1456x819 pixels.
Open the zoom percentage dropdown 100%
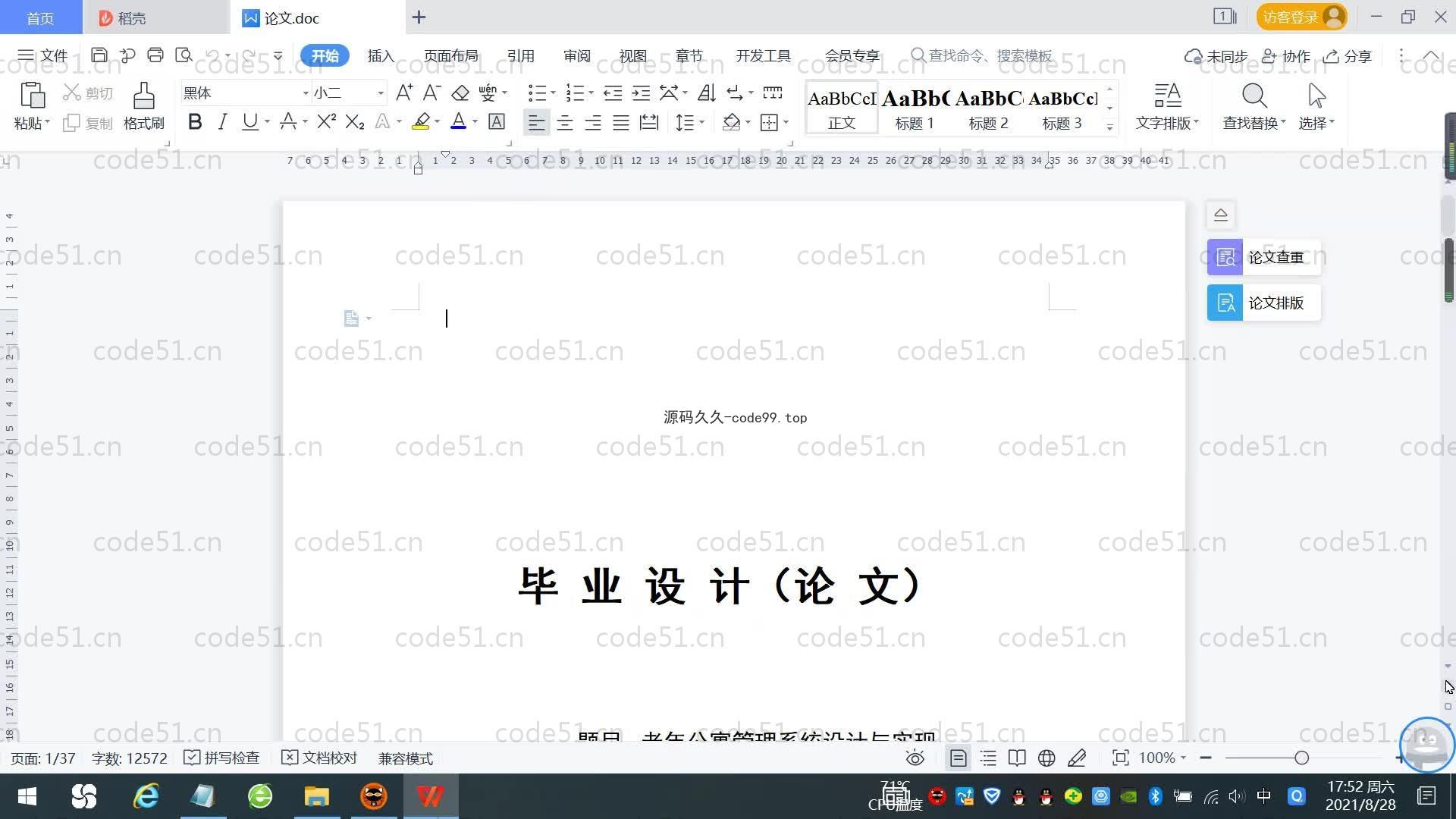pyautogui.click(x=1162, y=758)
